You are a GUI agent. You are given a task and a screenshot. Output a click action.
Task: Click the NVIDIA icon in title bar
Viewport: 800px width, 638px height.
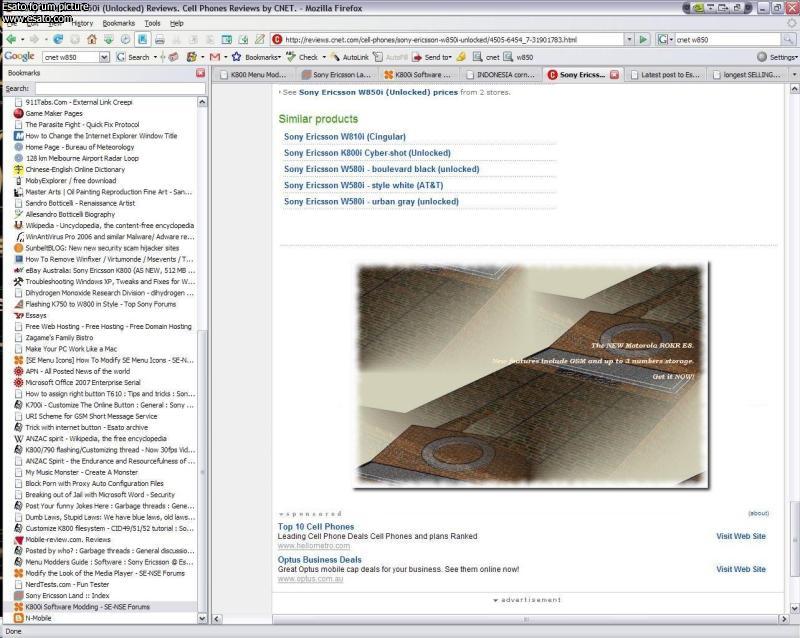(x=698, y=8)
